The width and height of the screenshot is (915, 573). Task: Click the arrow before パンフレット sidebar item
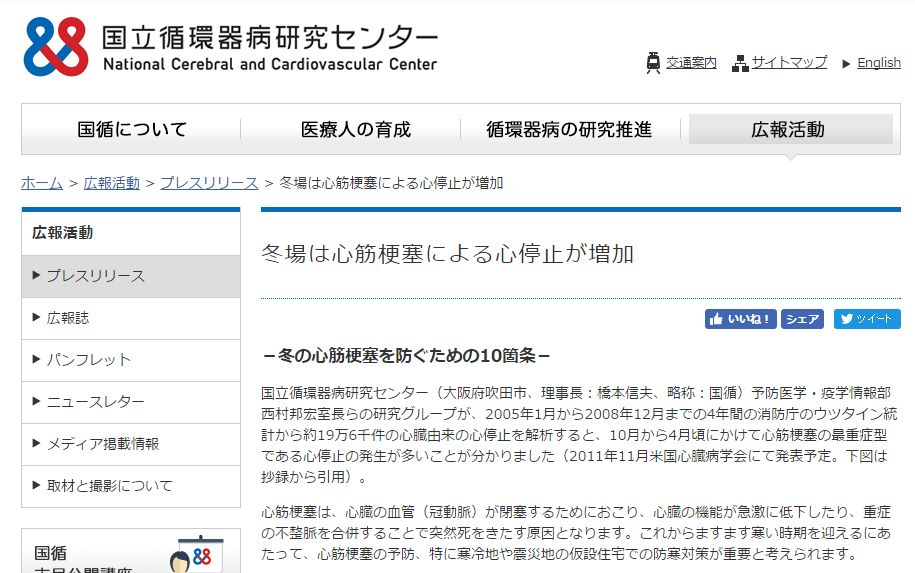pyautogui.click(x=36, y=359)
